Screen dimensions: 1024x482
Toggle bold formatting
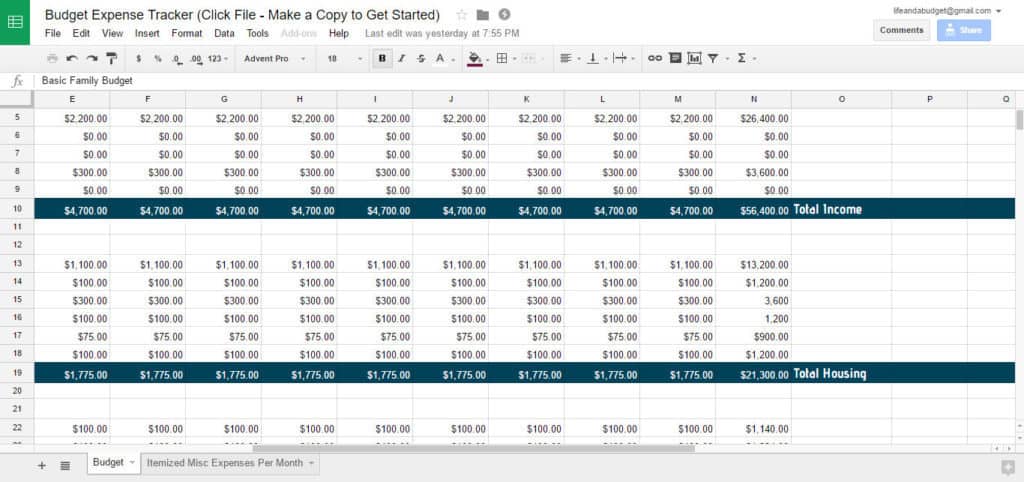[x=382, y=59]
